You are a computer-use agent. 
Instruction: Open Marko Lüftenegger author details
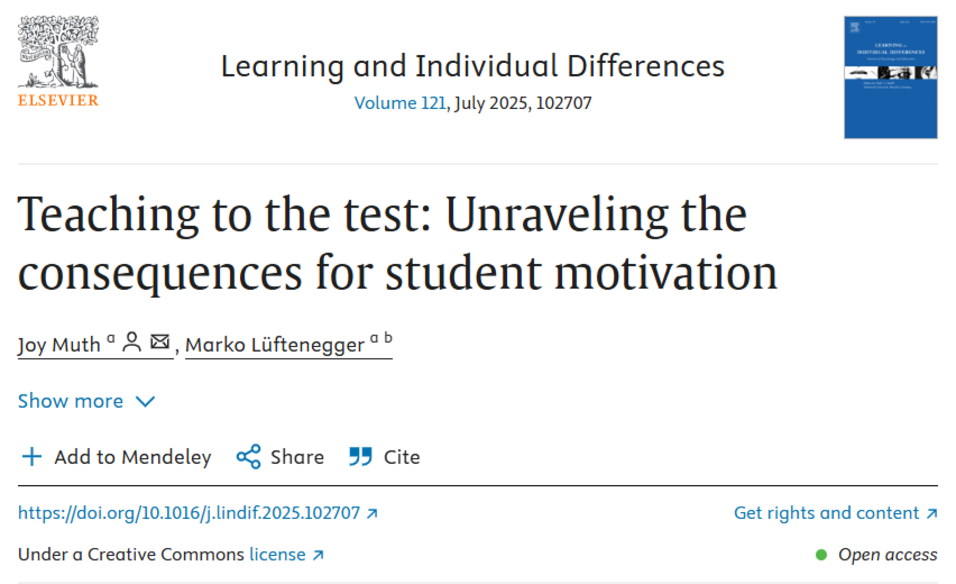click(288, 344)
